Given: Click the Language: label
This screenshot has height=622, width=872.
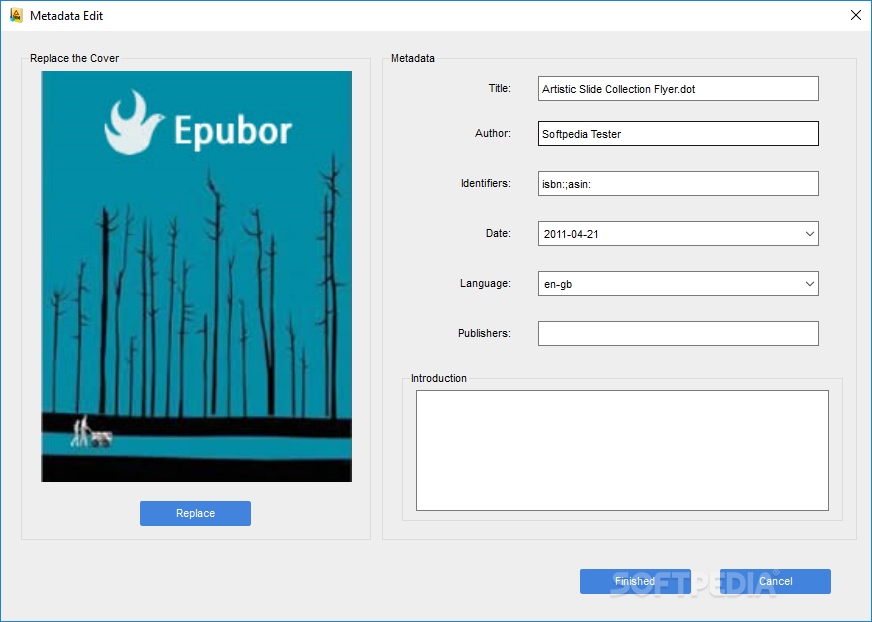Looking at the screenshot, I should click(x=485, y=283).
